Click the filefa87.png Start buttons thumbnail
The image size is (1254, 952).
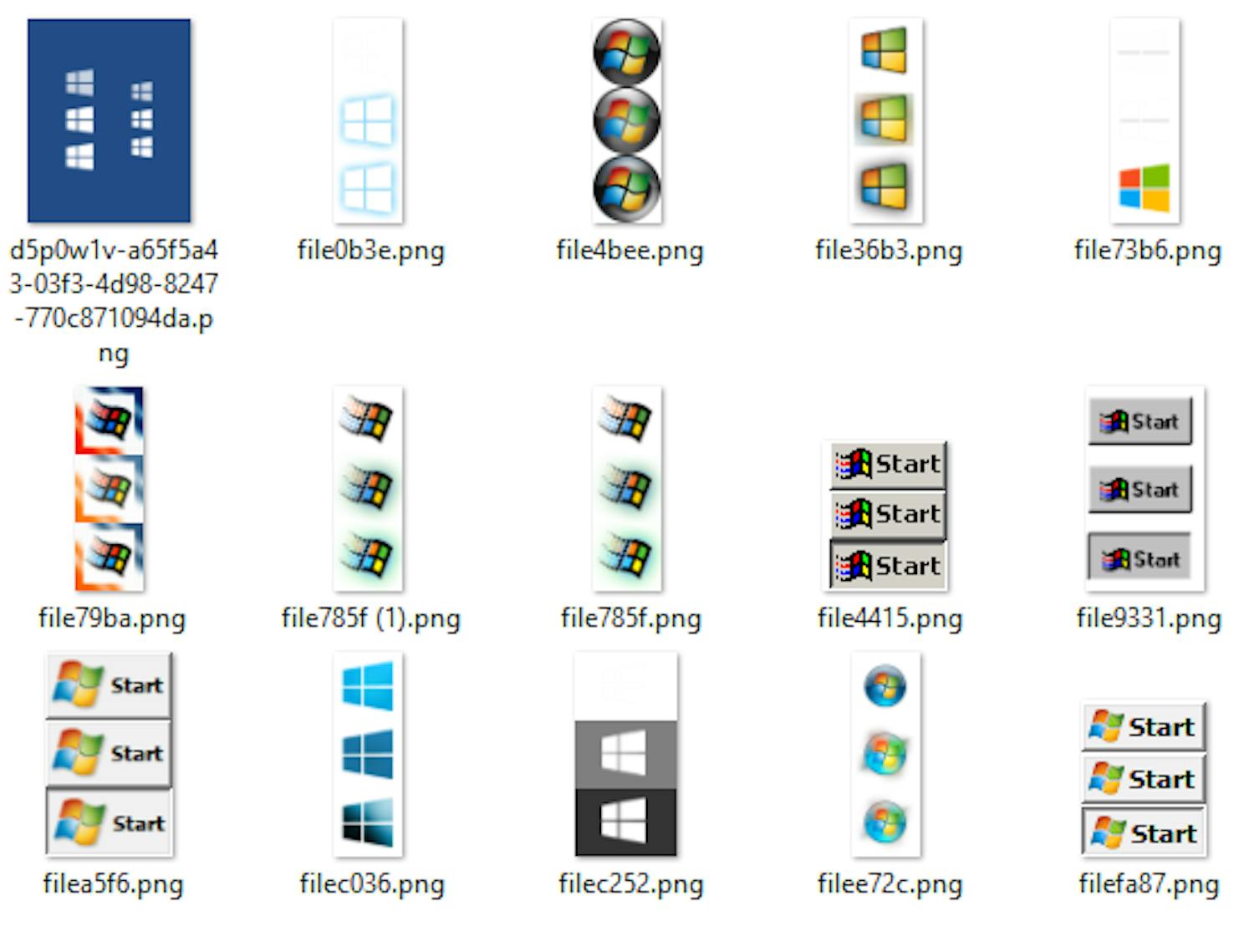1144,779
